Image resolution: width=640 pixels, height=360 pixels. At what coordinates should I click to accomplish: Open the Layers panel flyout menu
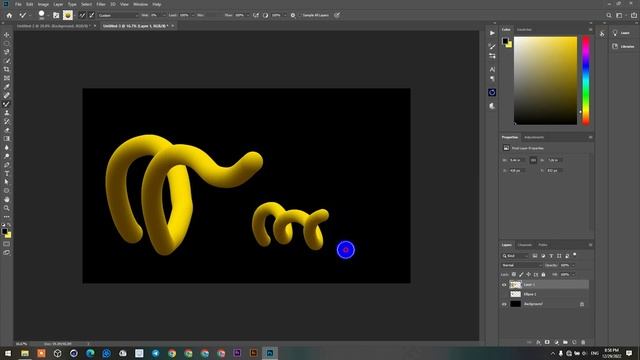pyautogui.click(x=590, y=245)
